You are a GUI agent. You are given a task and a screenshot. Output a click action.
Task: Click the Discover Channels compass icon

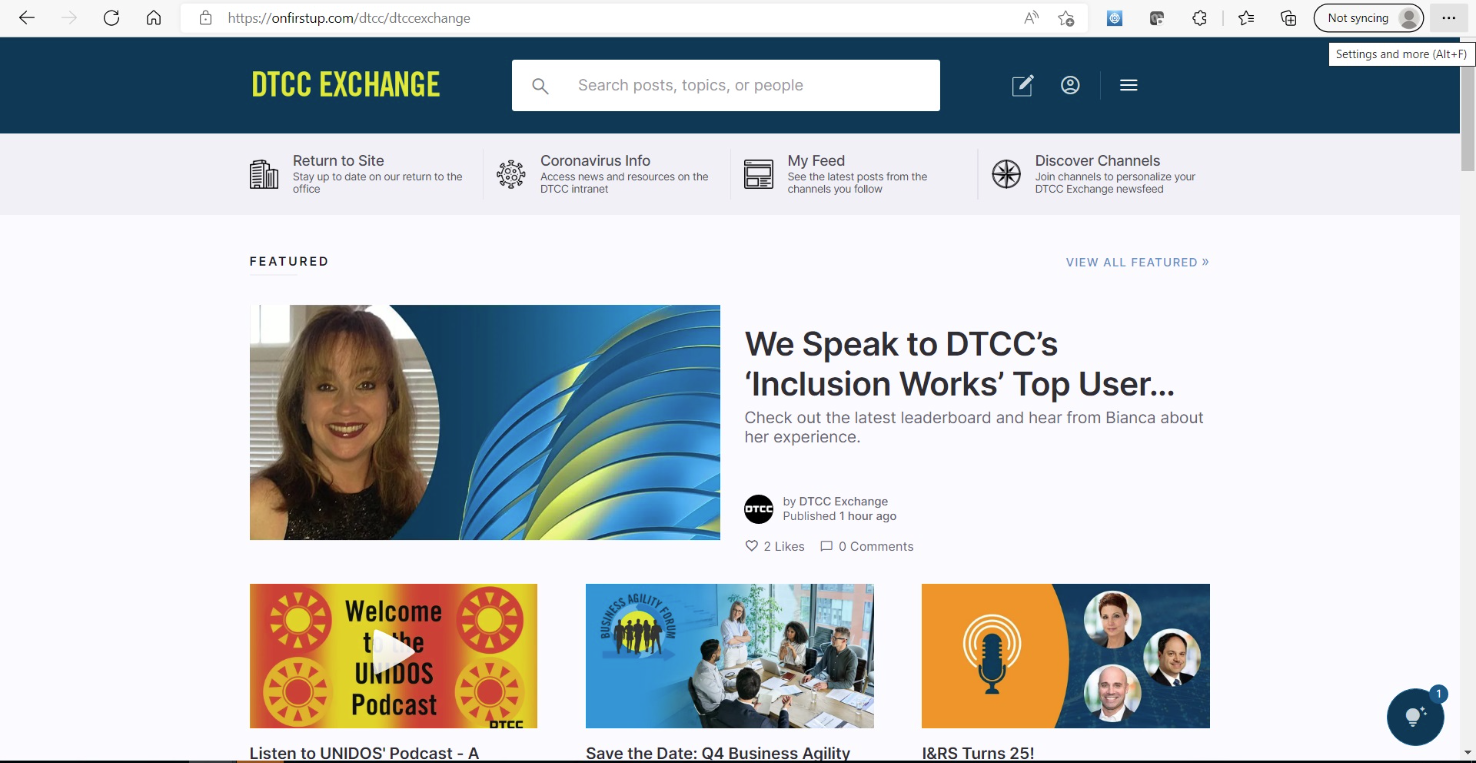tap(1006, 174)
